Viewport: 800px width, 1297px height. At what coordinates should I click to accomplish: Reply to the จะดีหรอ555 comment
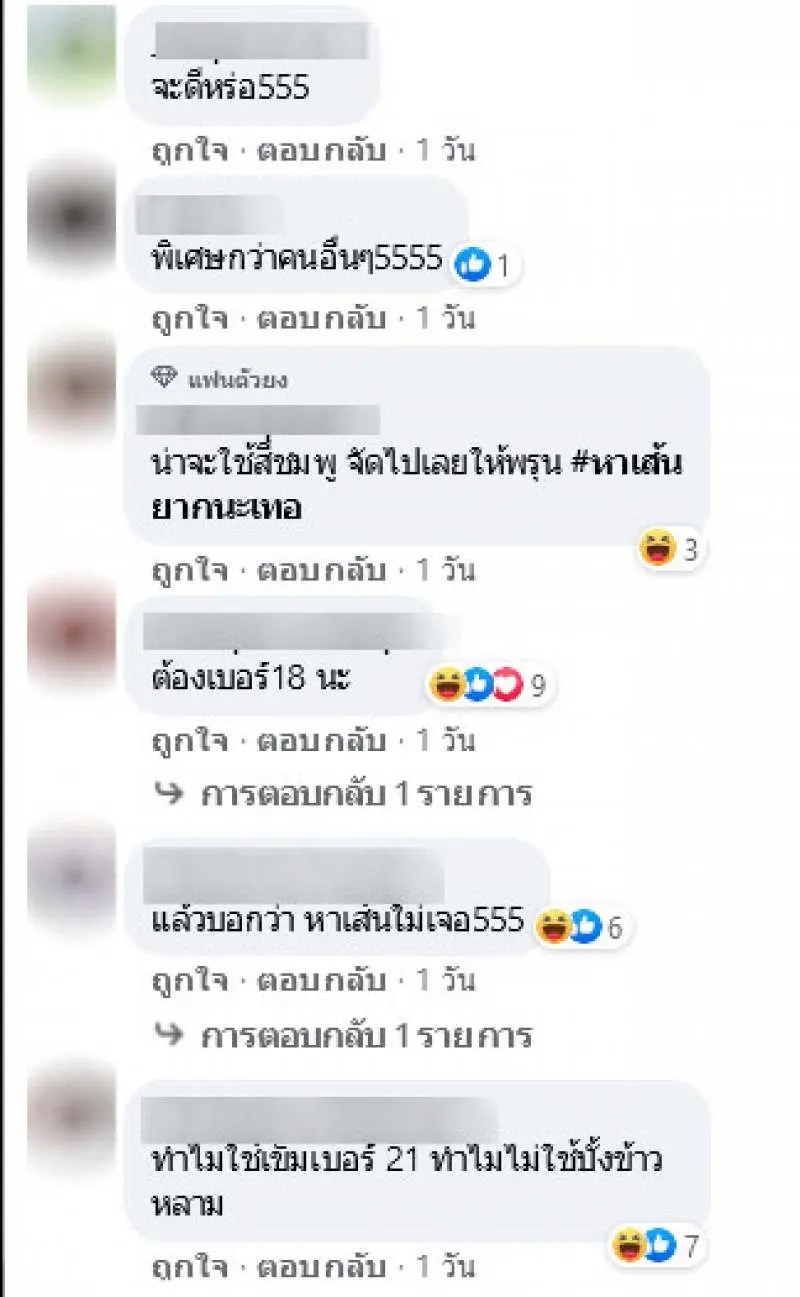321,151
